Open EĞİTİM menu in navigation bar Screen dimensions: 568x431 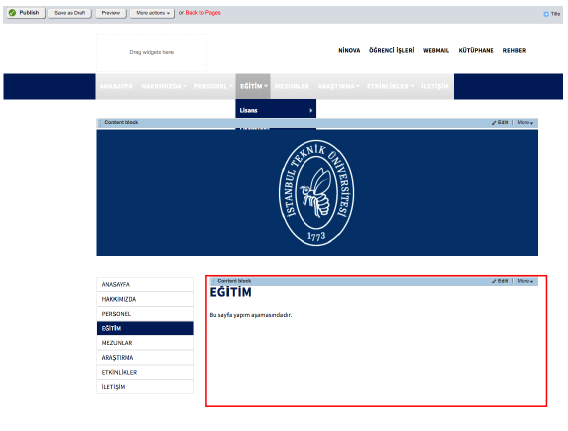[253, 86]
